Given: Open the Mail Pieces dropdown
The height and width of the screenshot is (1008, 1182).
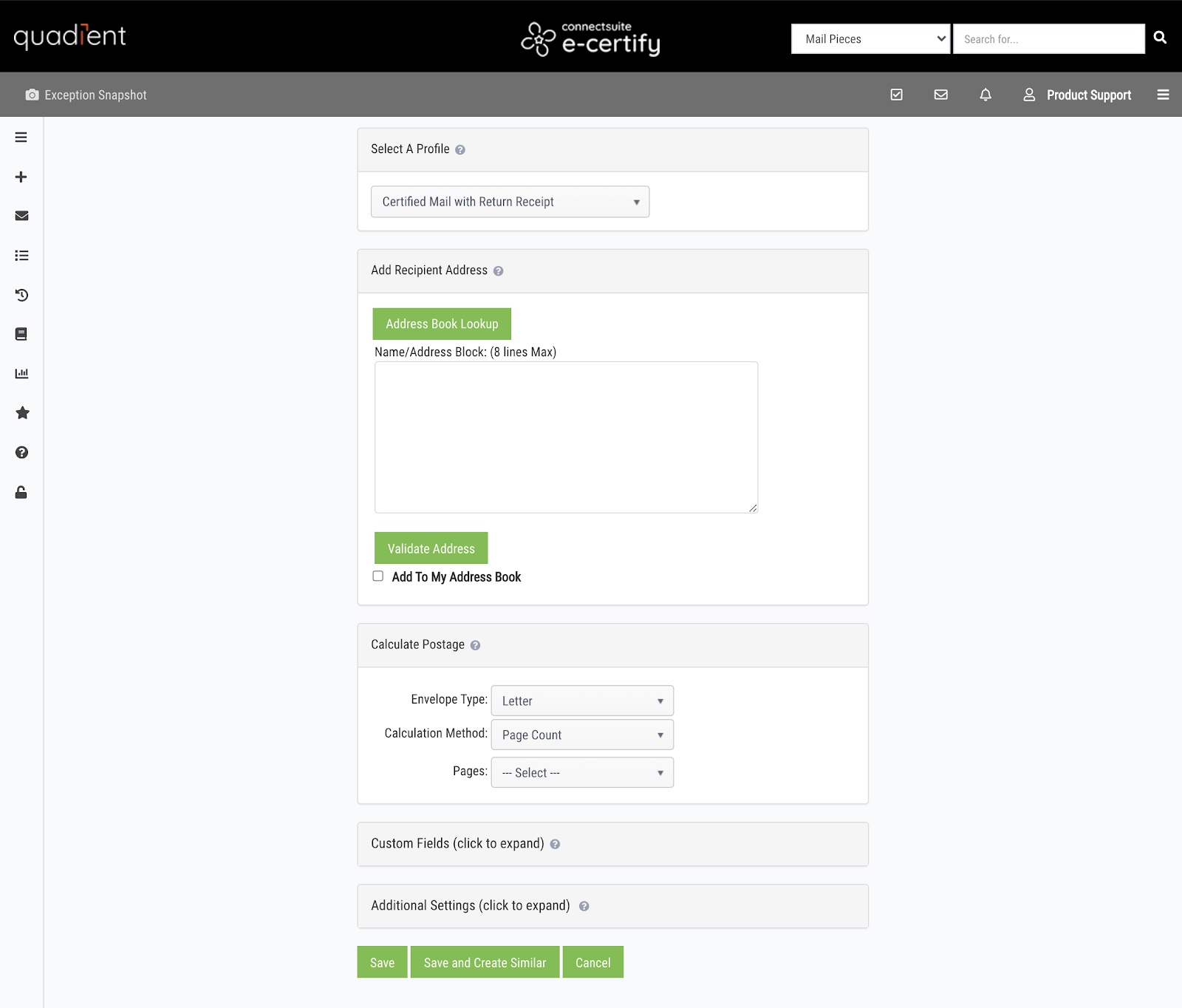Looking at the screenshot, I should (x=870, y=38).
